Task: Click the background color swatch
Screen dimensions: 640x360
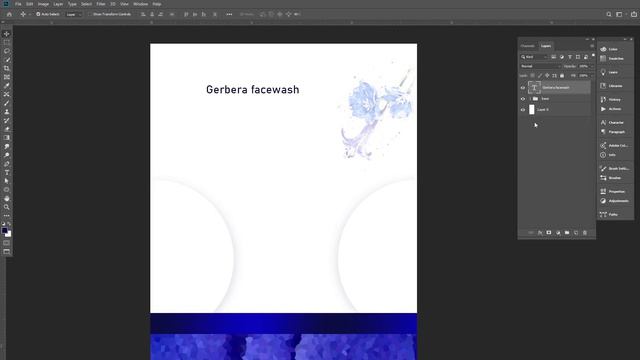Action: (9, 234)
